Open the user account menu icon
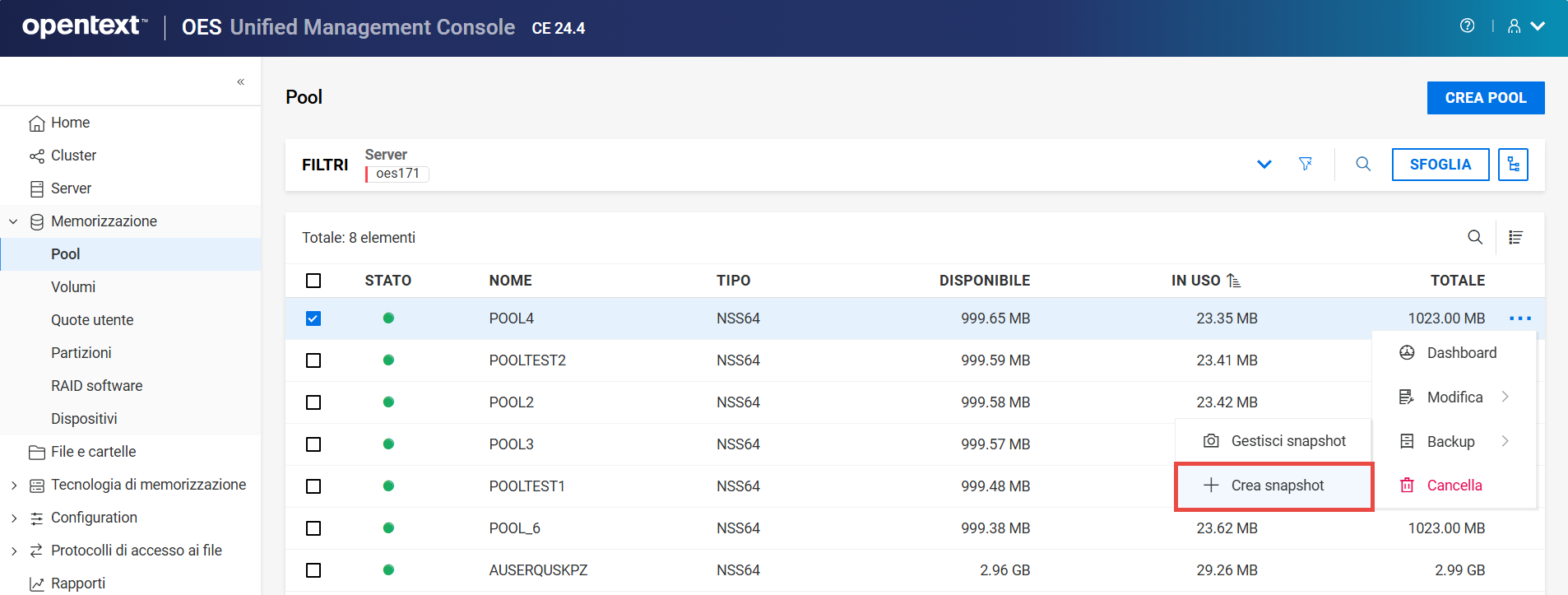 [x=1514, y=26]
